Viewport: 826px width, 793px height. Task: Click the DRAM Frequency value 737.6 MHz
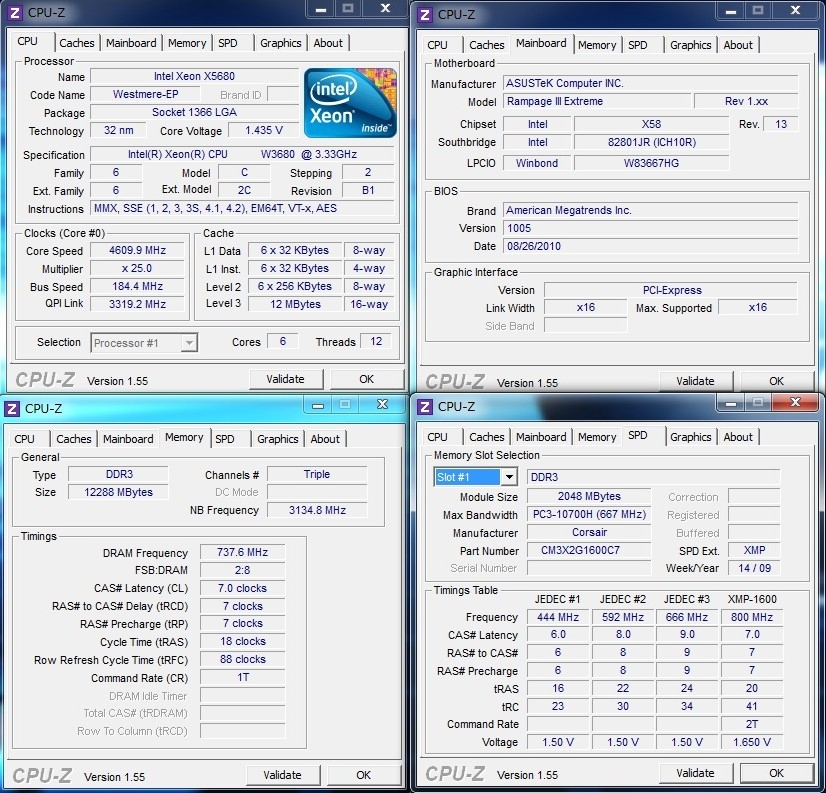[242, 552]
